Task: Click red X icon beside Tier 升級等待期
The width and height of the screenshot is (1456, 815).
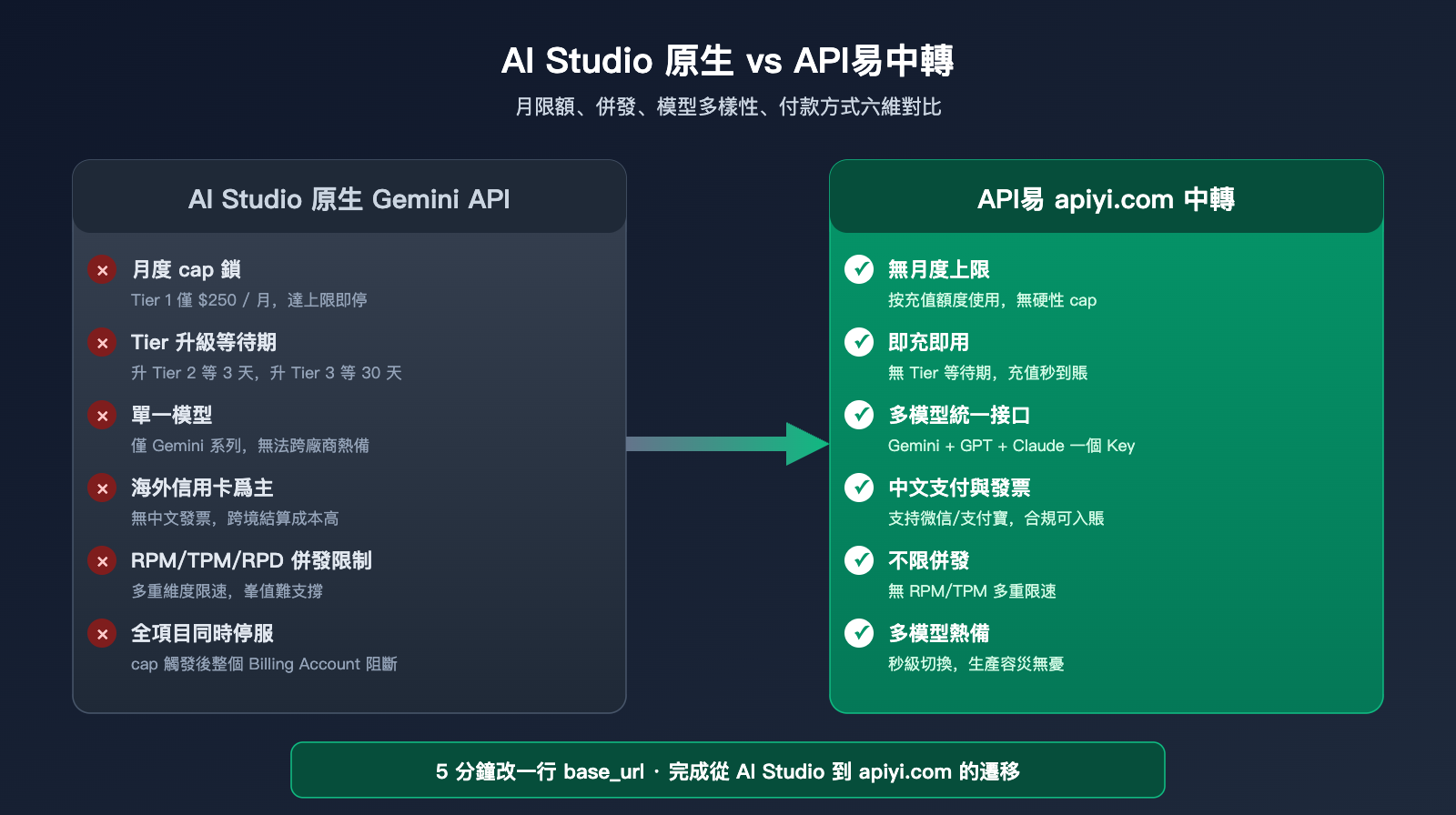Action: click(x=102, y=343)
